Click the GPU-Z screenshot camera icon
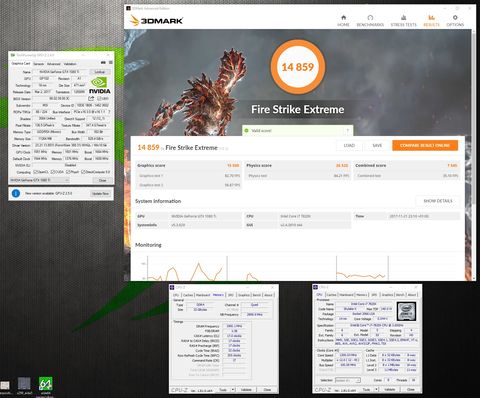Viewport: 480px width, 398px height. 103,63
